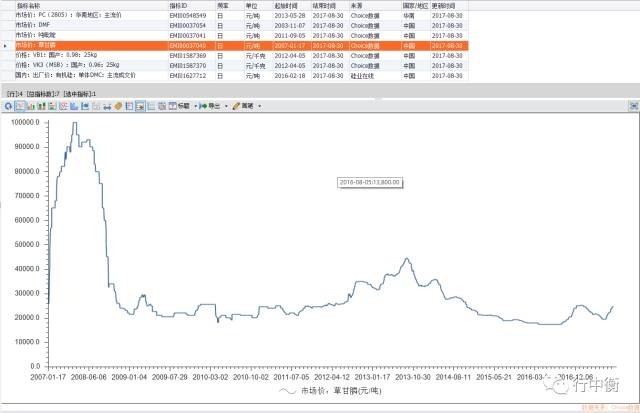Click the start date cell 2013-05-28
This screenshot has height=413, width=640.
coord(290,16)
